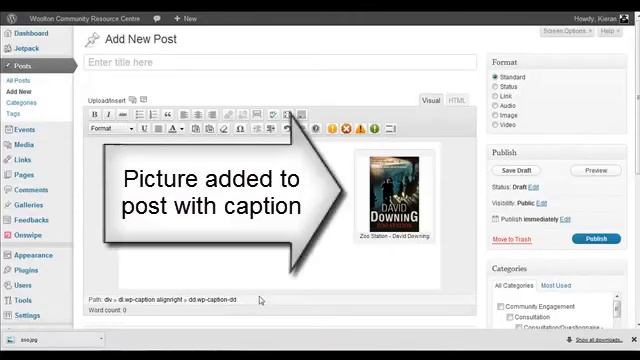Select the Image post format
Viewport: 640px width, 360px height.
(495, 115)
